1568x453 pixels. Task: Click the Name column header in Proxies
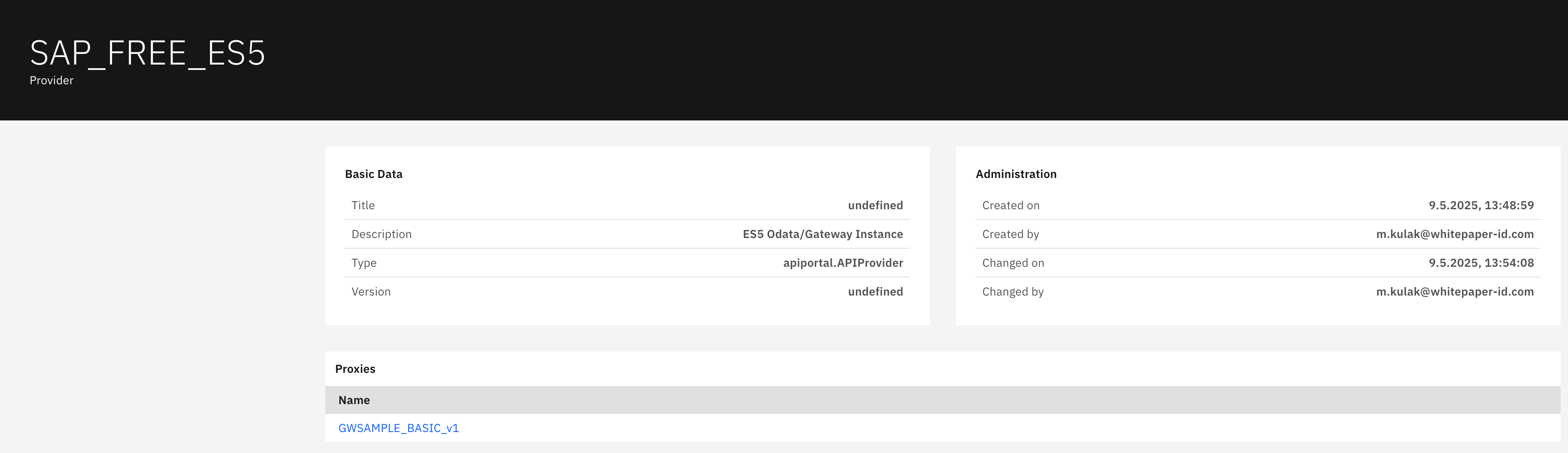click(x=354, y=400)
